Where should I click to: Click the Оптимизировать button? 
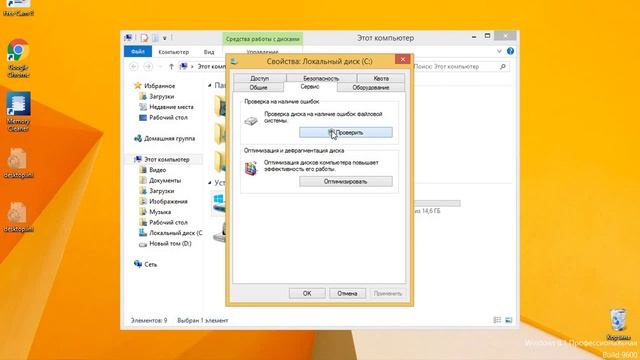346,181
